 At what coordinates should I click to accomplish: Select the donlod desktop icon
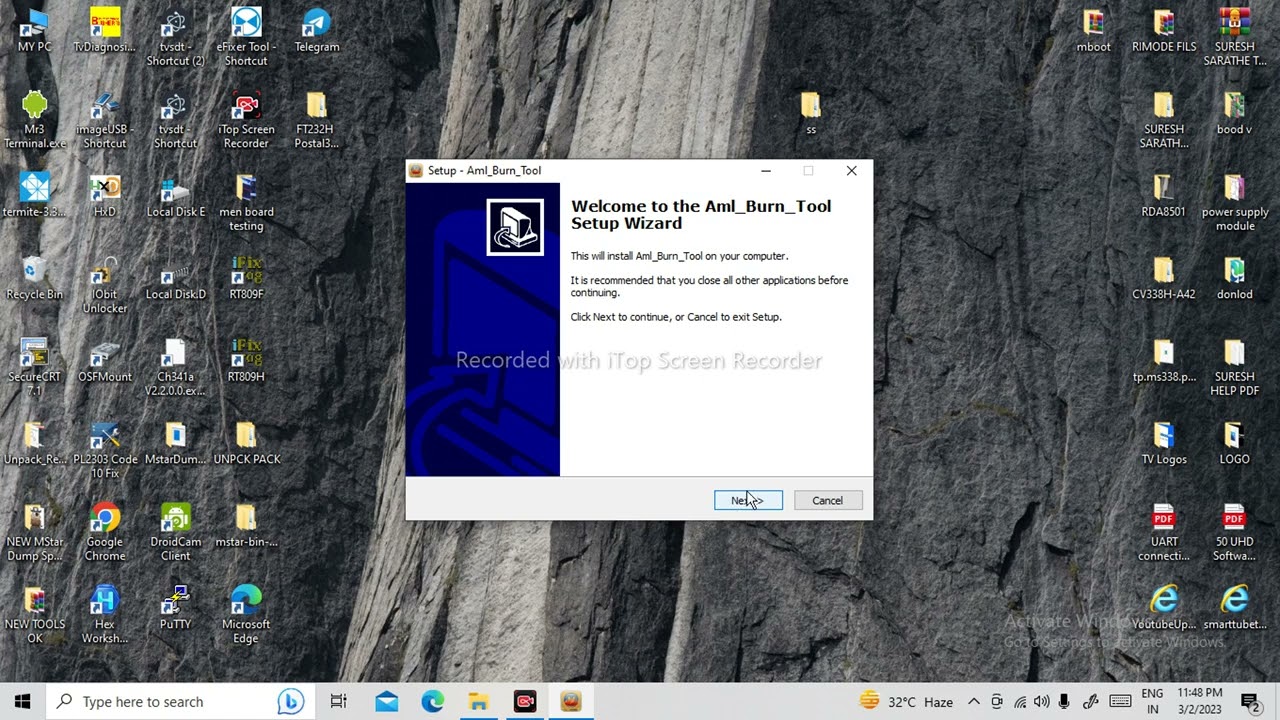point(1234,277)
